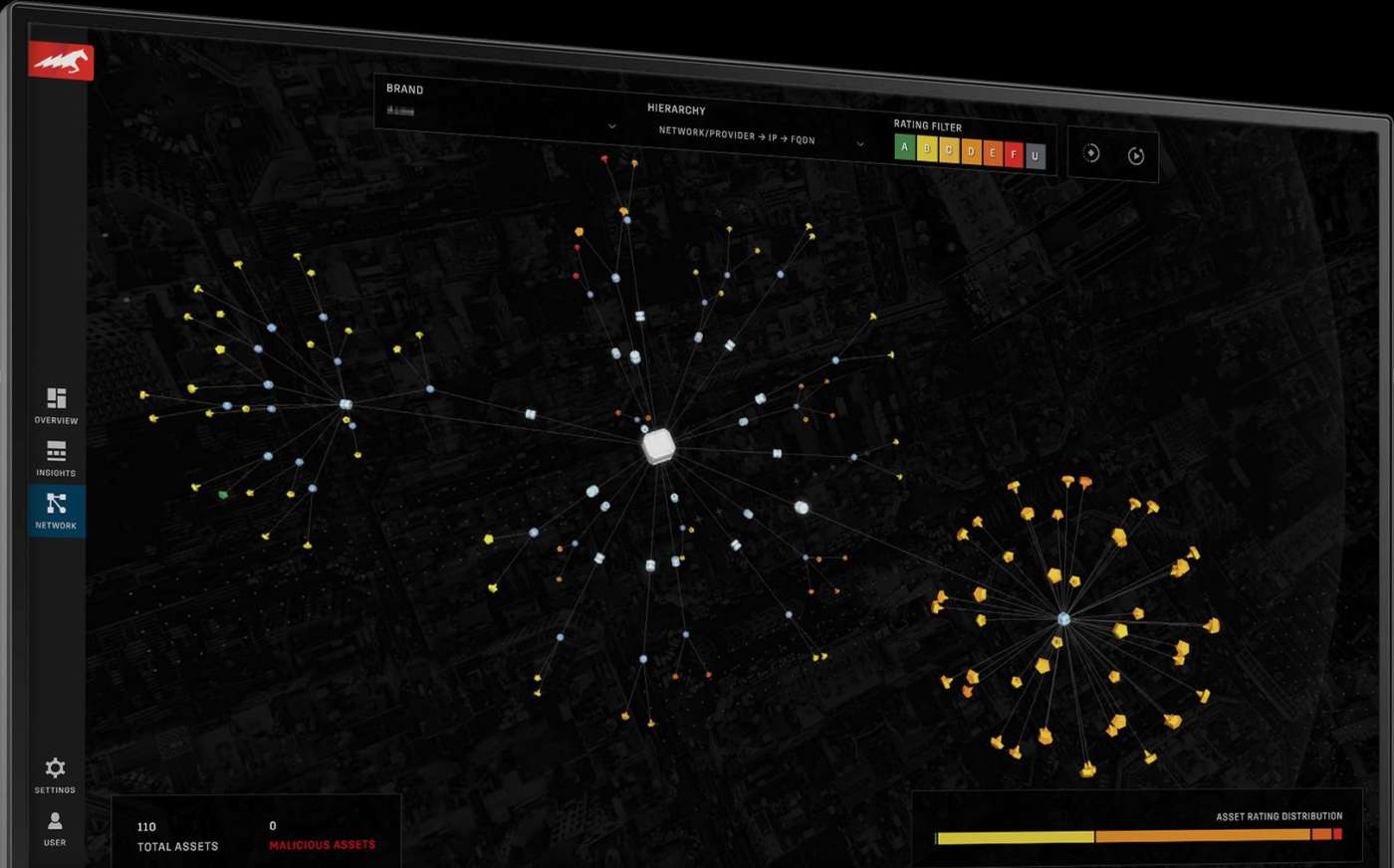1394x868 pixels.
Task: Select the hub node of the orange cluster
Action: pyautogui.click(x=1063, y=619)
